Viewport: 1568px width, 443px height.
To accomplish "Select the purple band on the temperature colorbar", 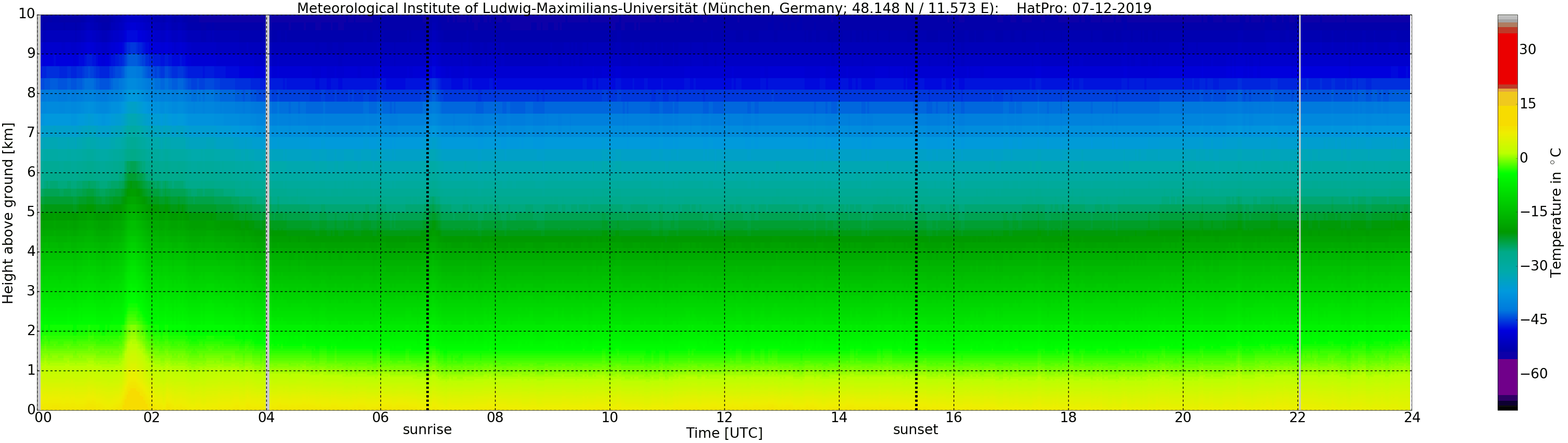I will (1507, 376).
